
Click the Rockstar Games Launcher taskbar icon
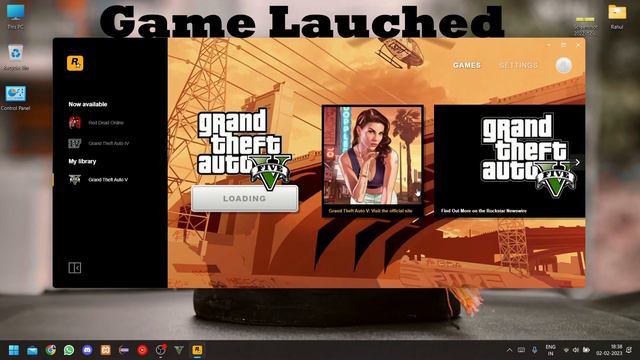click(x=198, y=350)
